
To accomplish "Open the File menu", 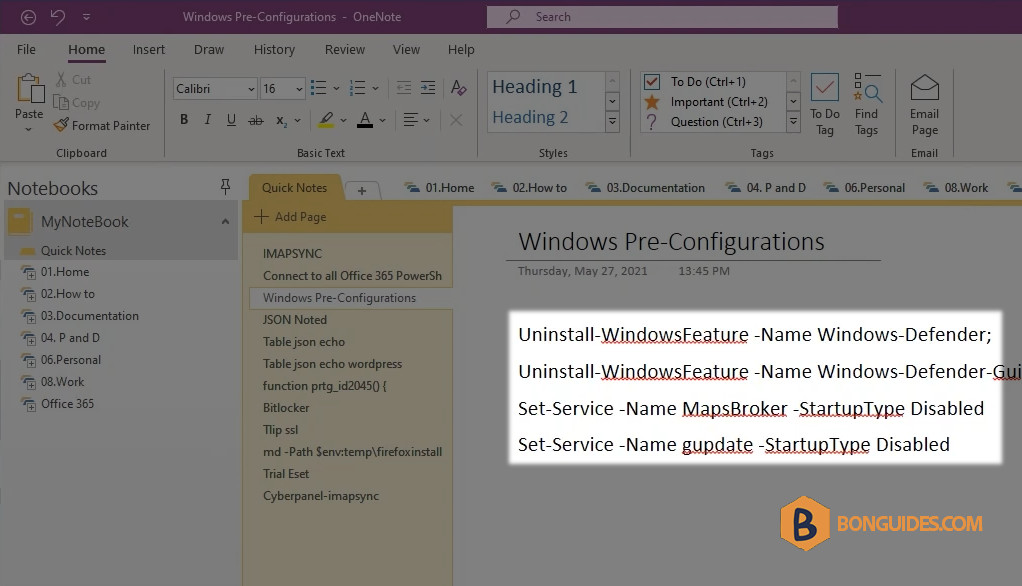I will (x=26, y=50).
